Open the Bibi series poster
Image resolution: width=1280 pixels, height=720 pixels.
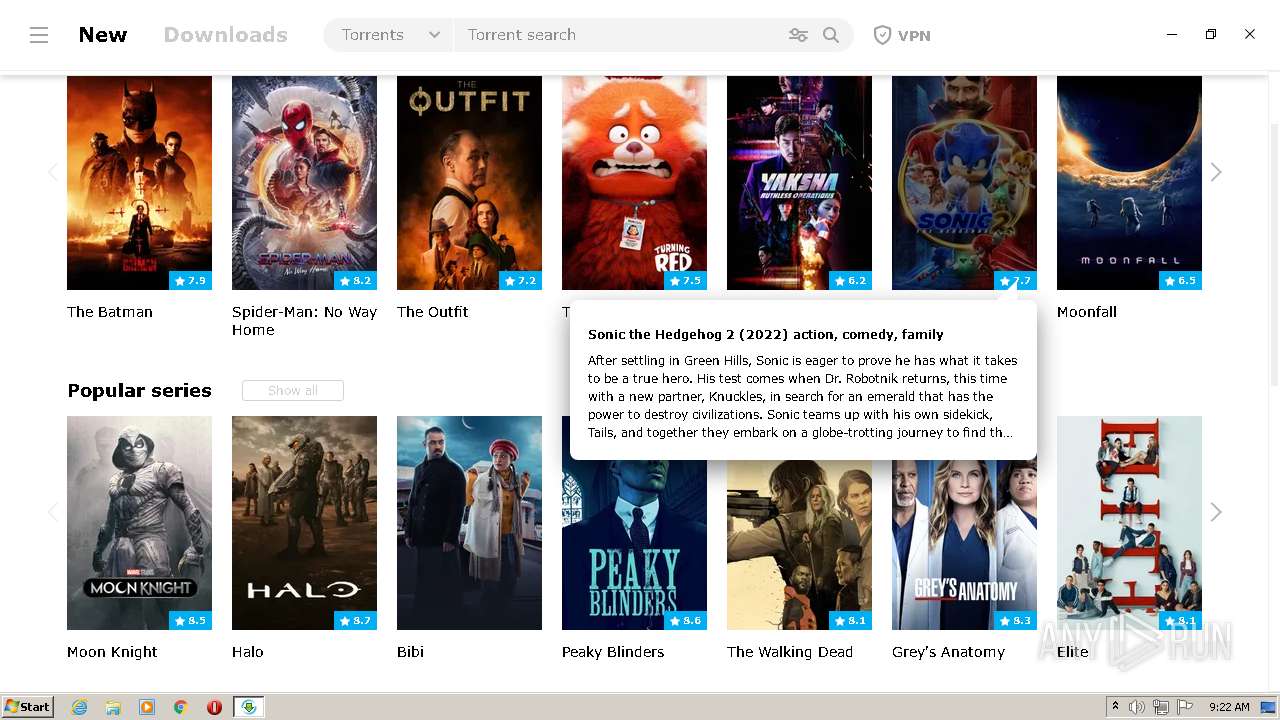point(469,523)
